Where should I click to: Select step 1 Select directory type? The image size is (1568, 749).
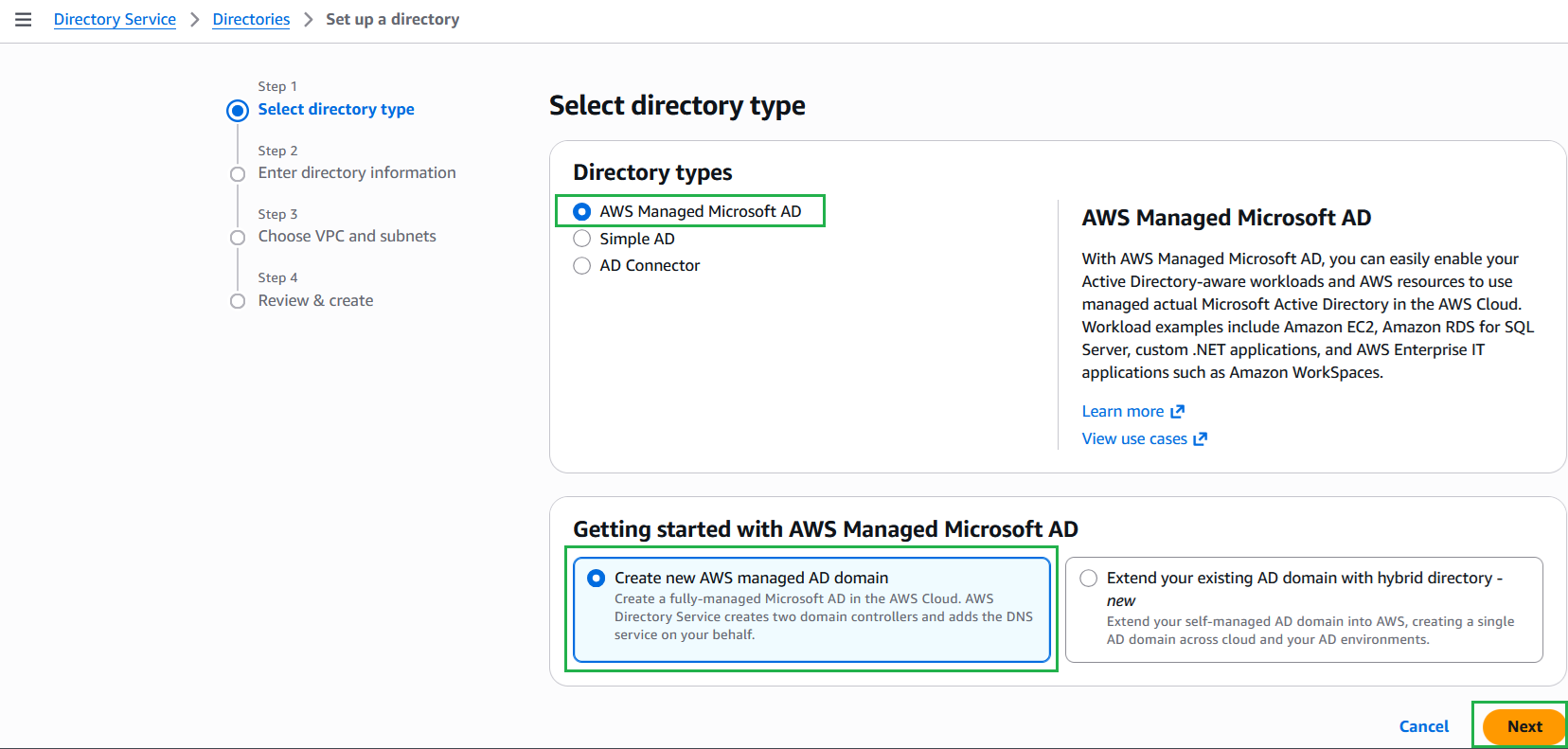pos(336,110)
